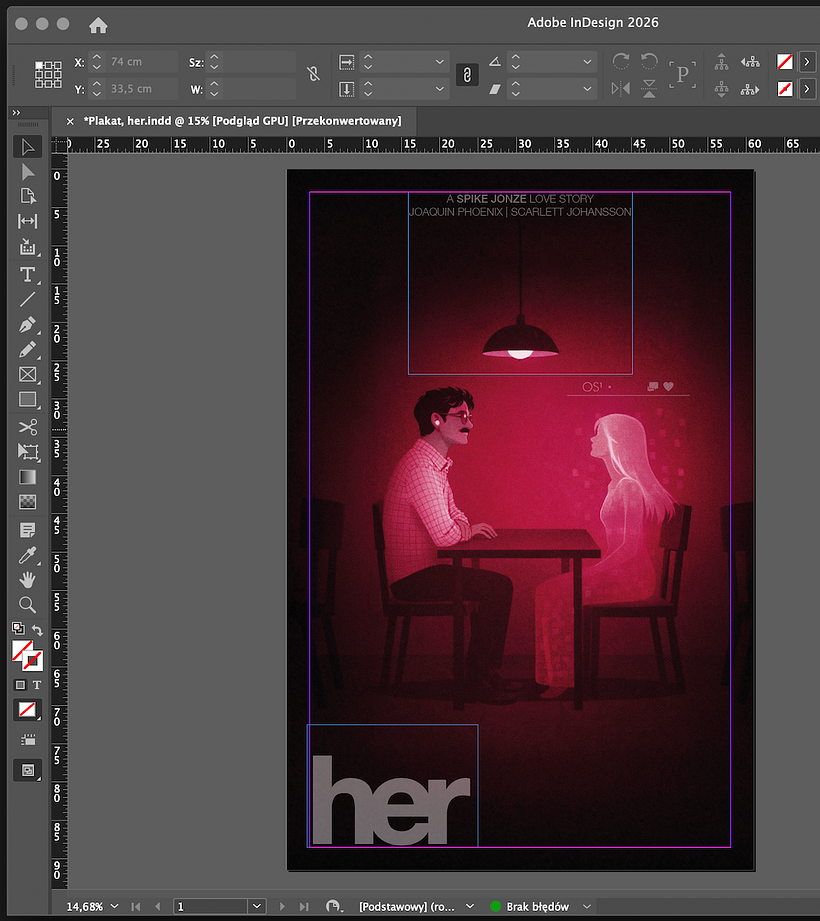Toggle the constrain scale proportions chain button
The image size is (820, 921).
click(x=466, y=75)
